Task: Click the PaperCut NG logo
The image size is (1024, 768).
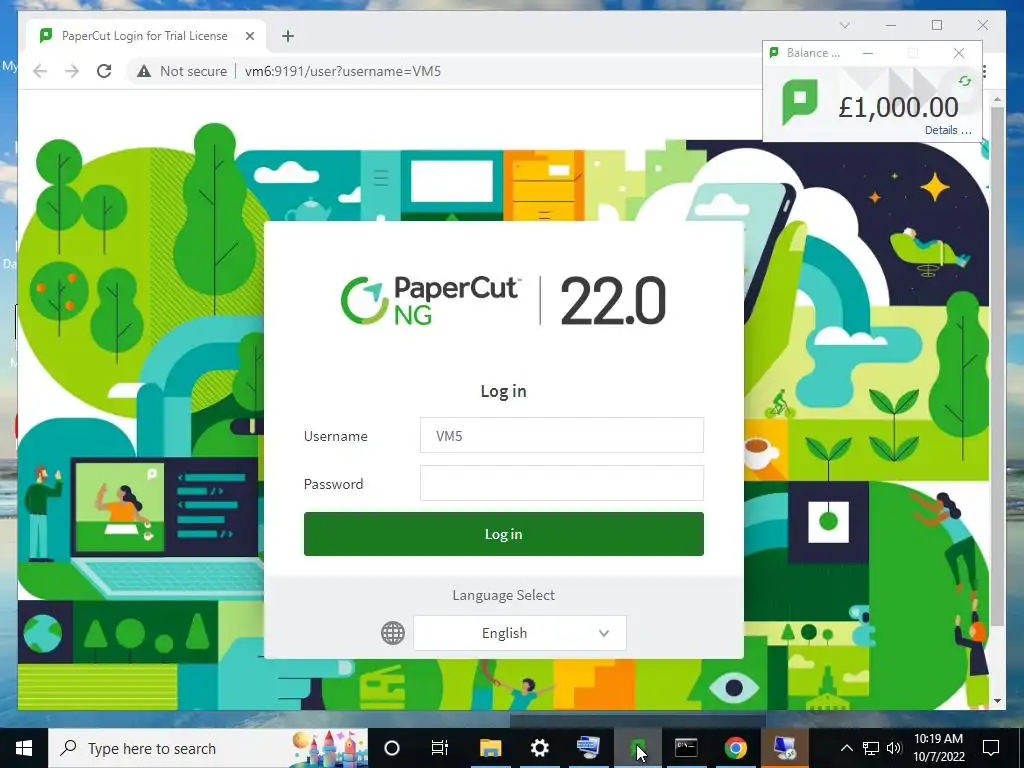Action: tap(431, 300)
